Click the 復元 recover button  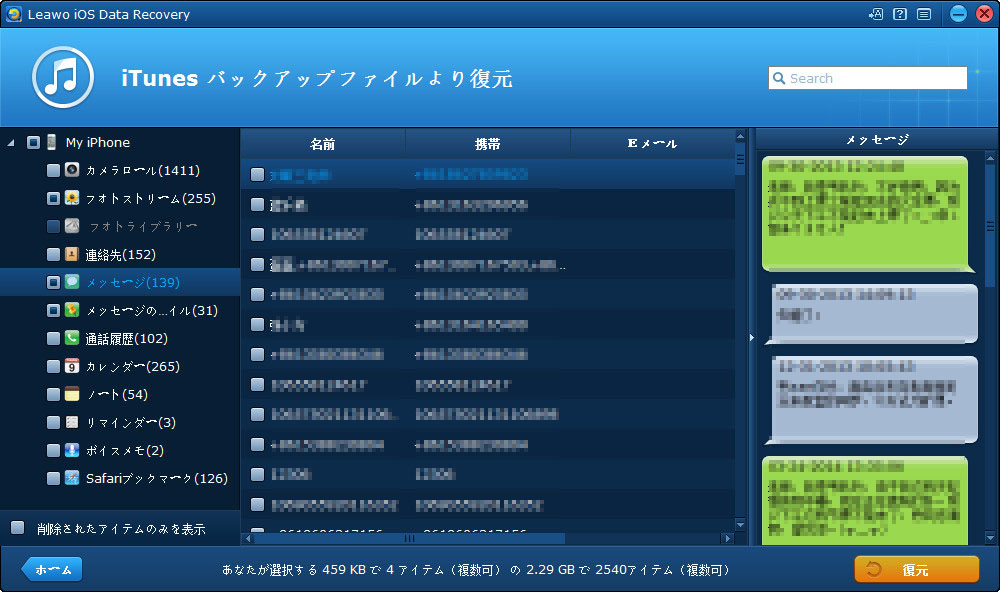click(x=916, y=569)
